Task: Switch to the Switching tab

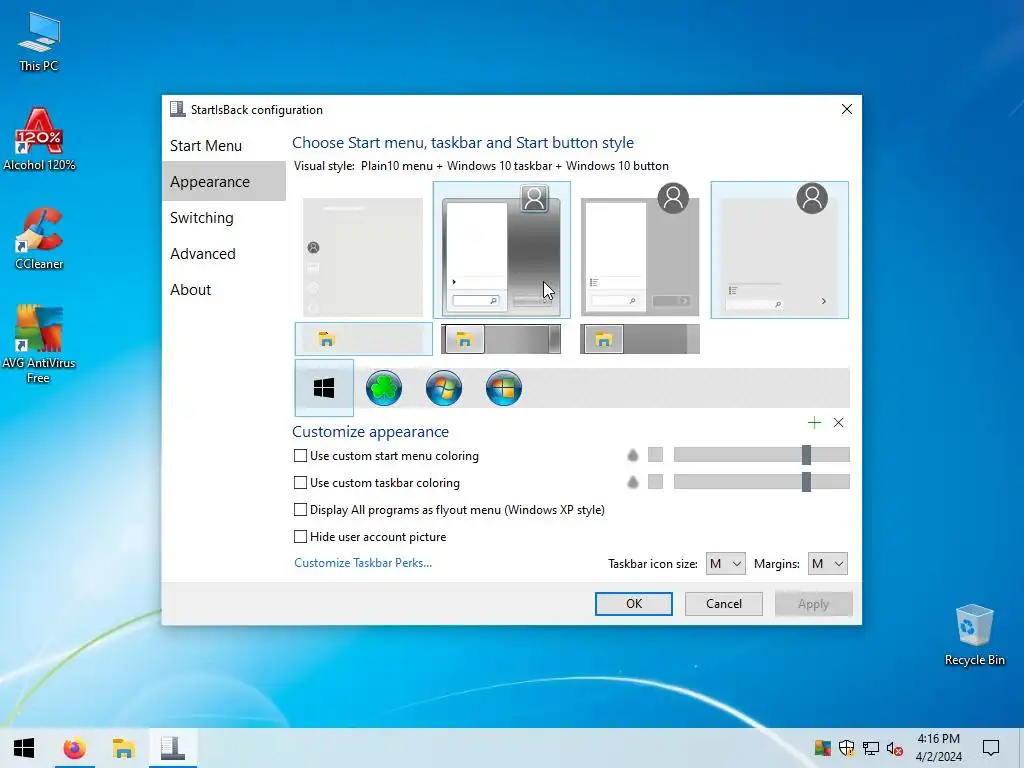Action: [224, 217]
